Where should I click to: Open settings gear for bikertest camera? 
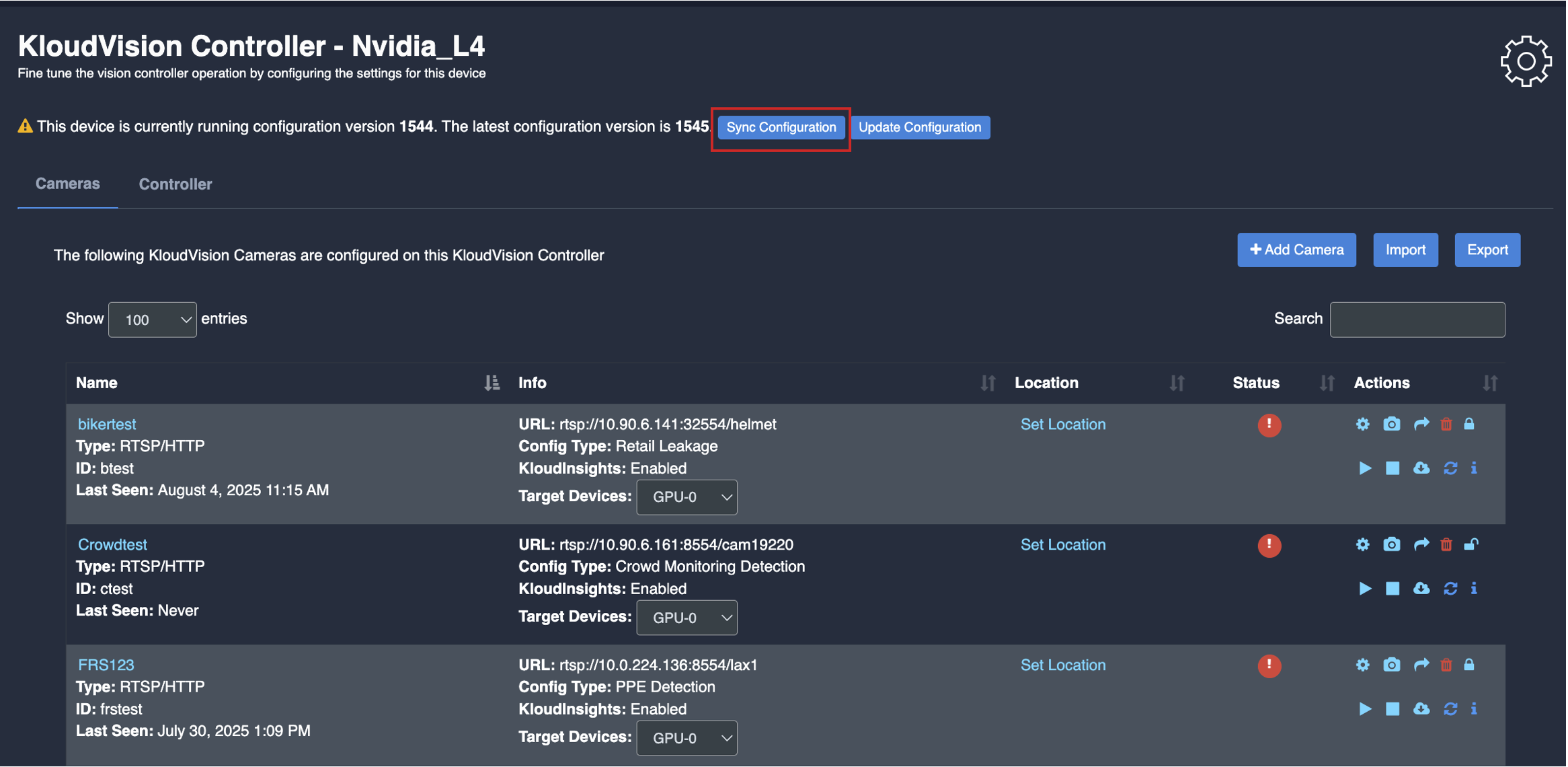point(1362,424)
